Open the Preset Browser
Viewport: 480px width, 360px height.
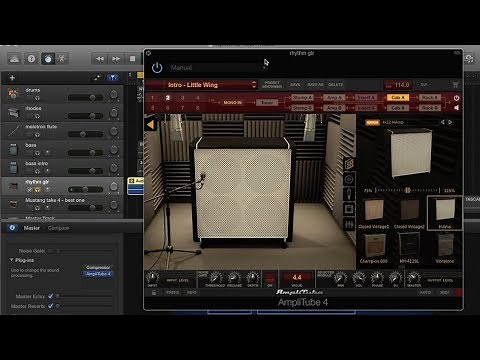click(272, 85)
